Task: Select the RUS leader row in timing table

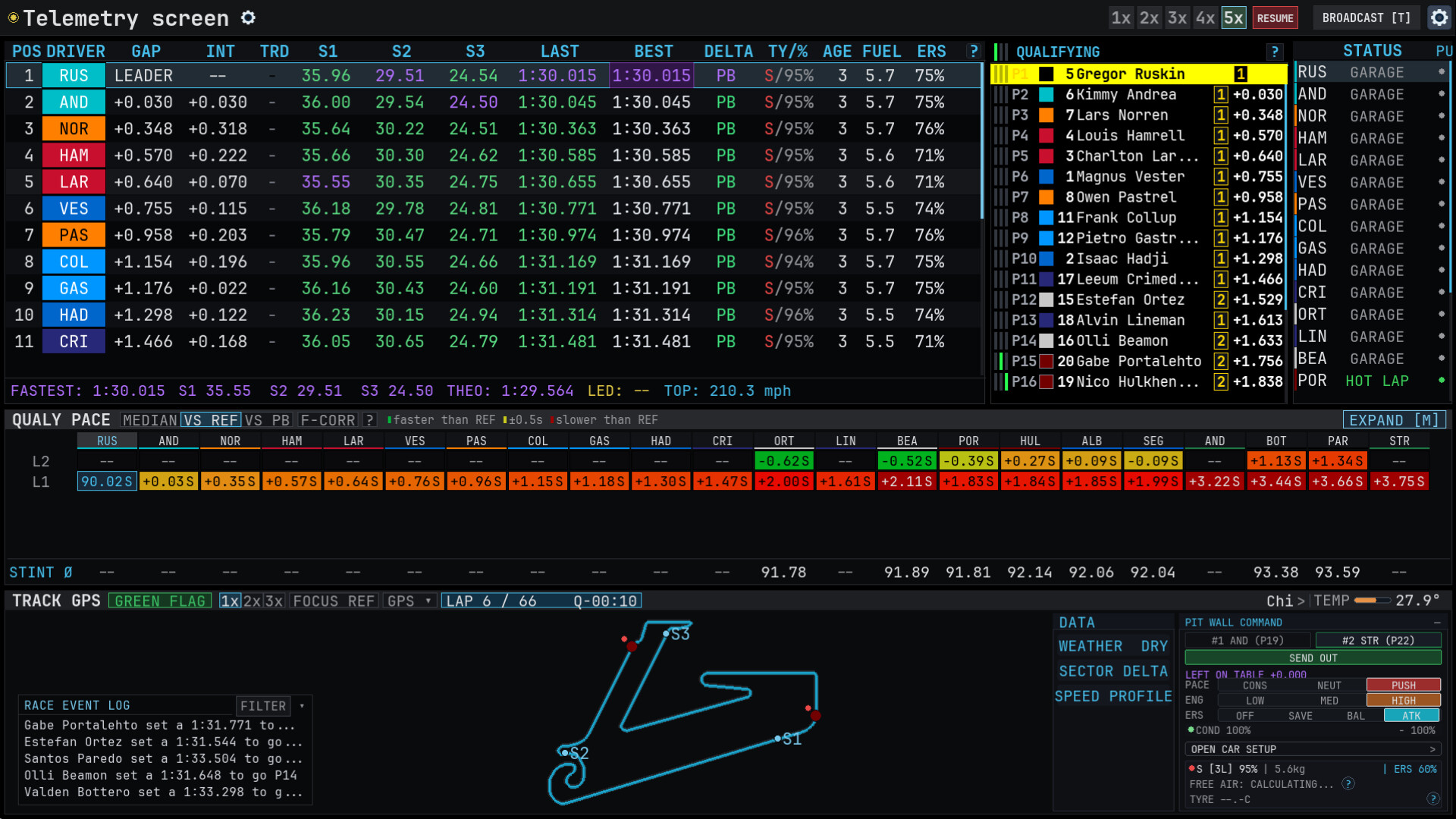Action: point(494,76)
